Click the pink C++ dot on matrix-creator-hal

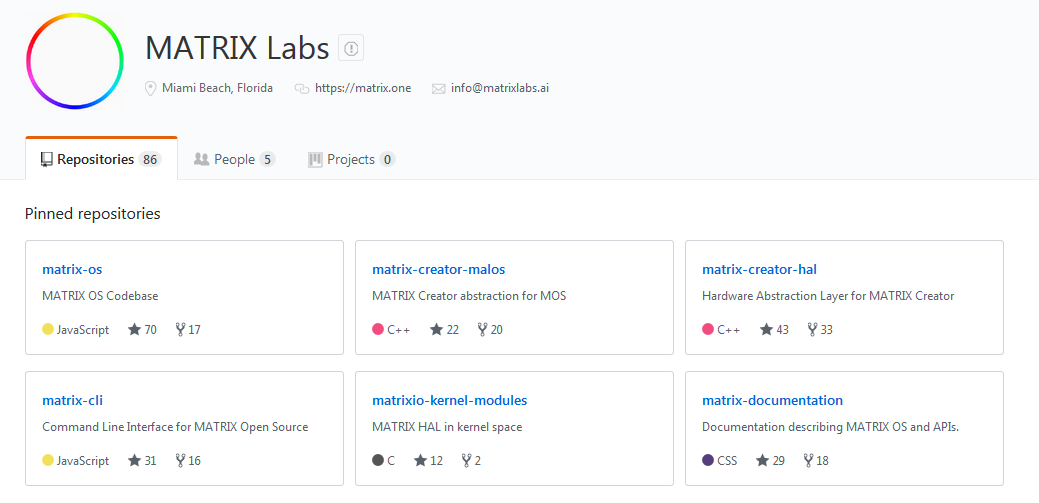tap(708, 329)
